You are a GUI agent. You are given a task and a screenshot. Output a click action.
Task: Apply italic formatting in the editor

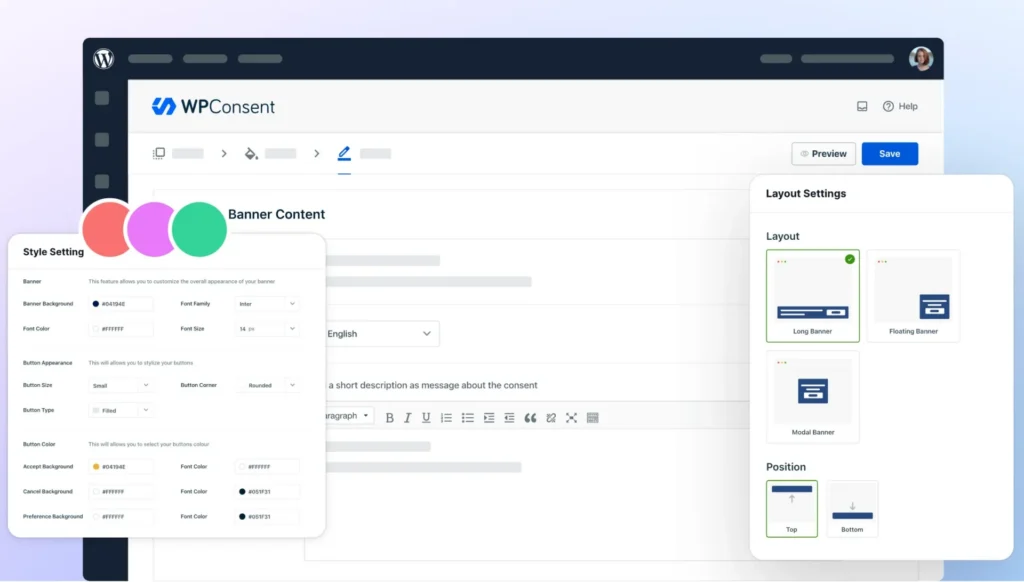[408, 418]
